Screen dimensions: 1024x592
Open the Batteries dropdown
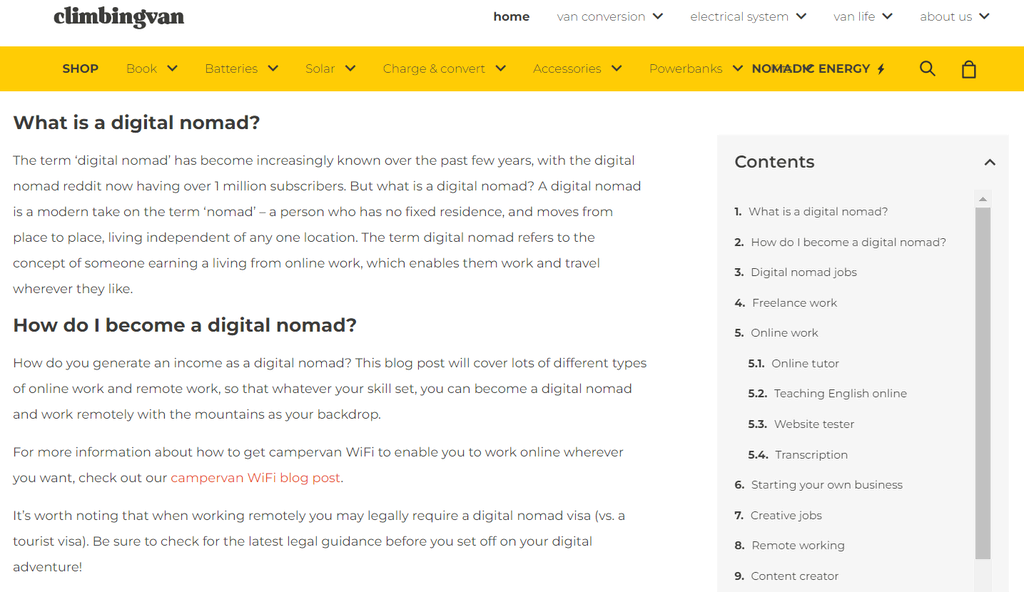[x=241, y=69]
